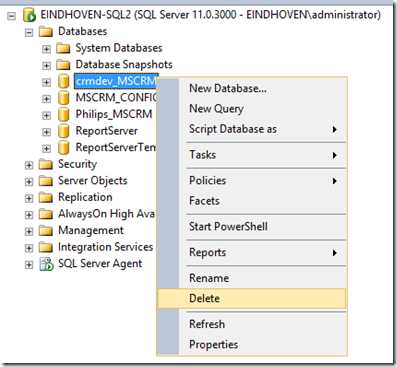Expand the AlwaysOn High Availability node
This screenshot has height=367, width=397.
29,215
